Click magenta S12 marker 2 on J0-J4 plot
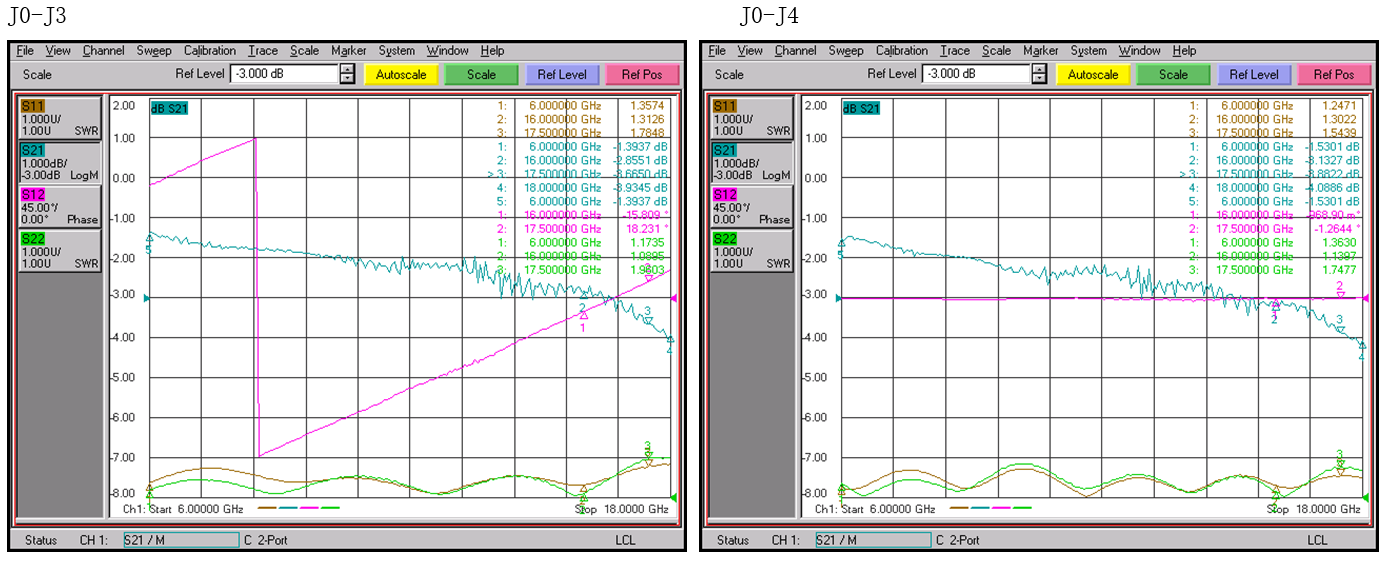Image resolution: width=1389 pixels, height=564 pixels. 1340,294
